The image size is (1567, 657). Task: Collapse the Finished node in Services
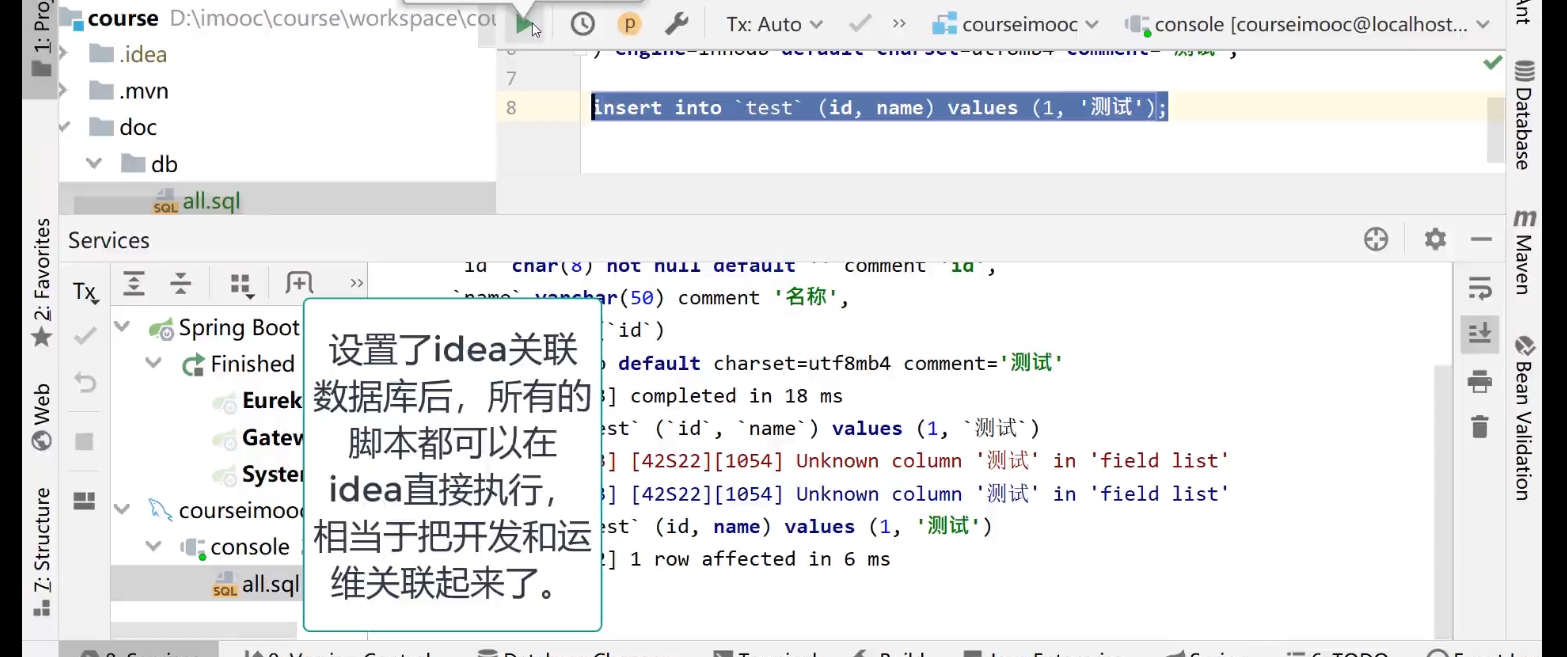coord(154,363)
